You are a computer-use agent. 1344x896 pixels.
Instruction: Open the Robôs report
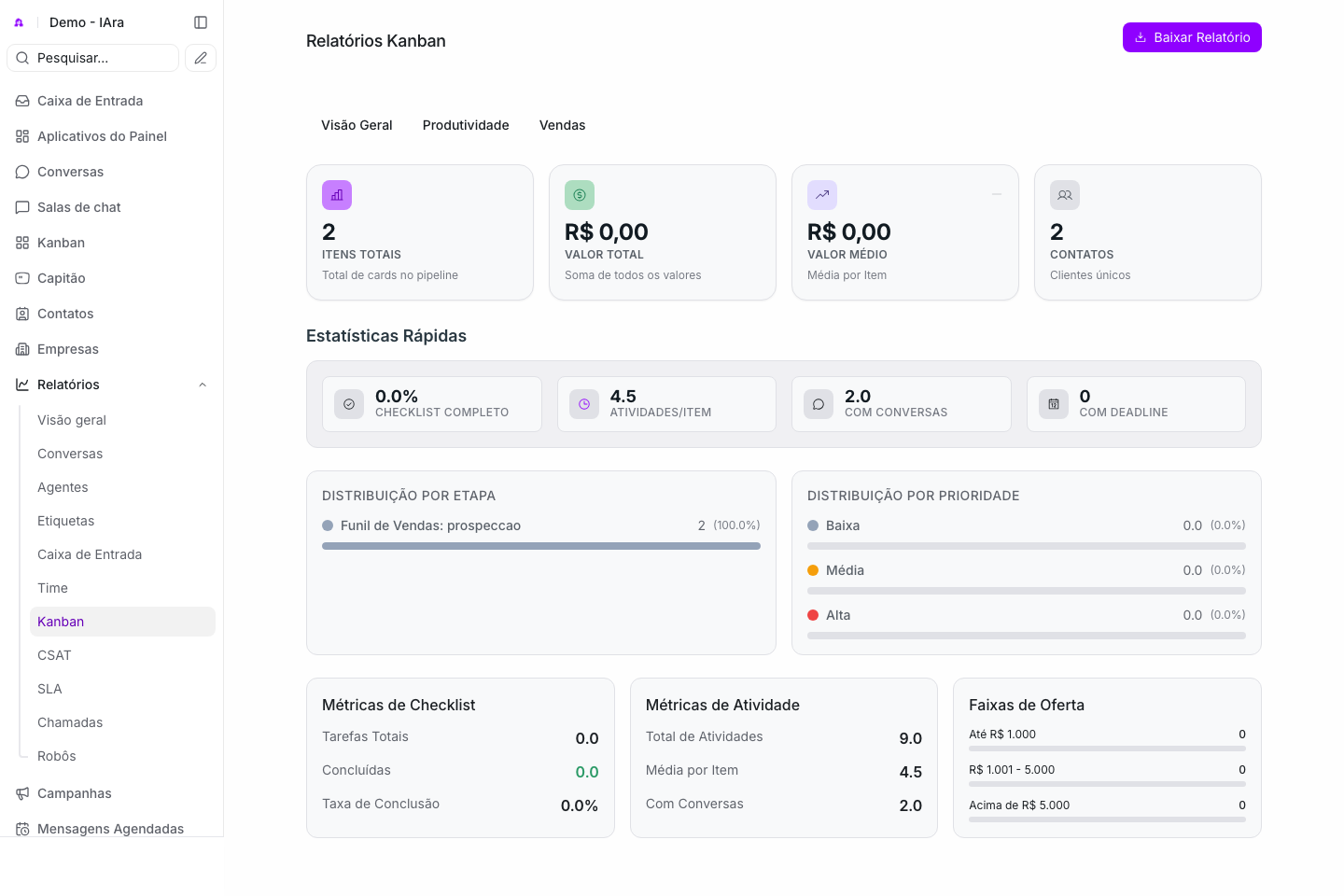[122, 756]
